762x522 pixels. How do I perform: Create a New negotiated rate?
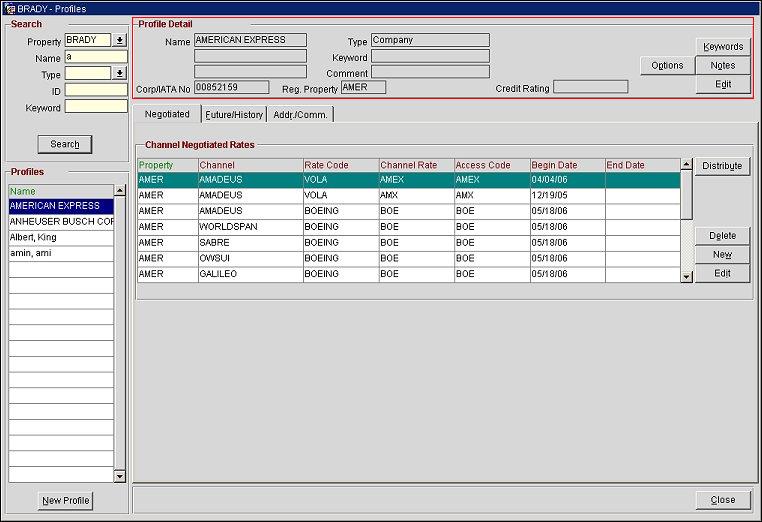722,255
